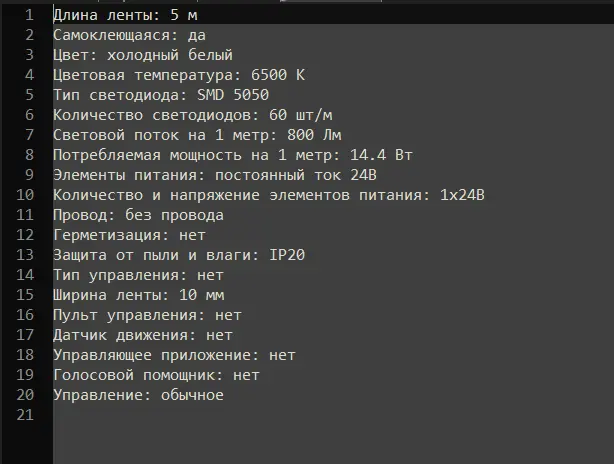Viewport: 614px width, 464px height.
Task: Click 'IP20' protection rating text
Action: 287,255
